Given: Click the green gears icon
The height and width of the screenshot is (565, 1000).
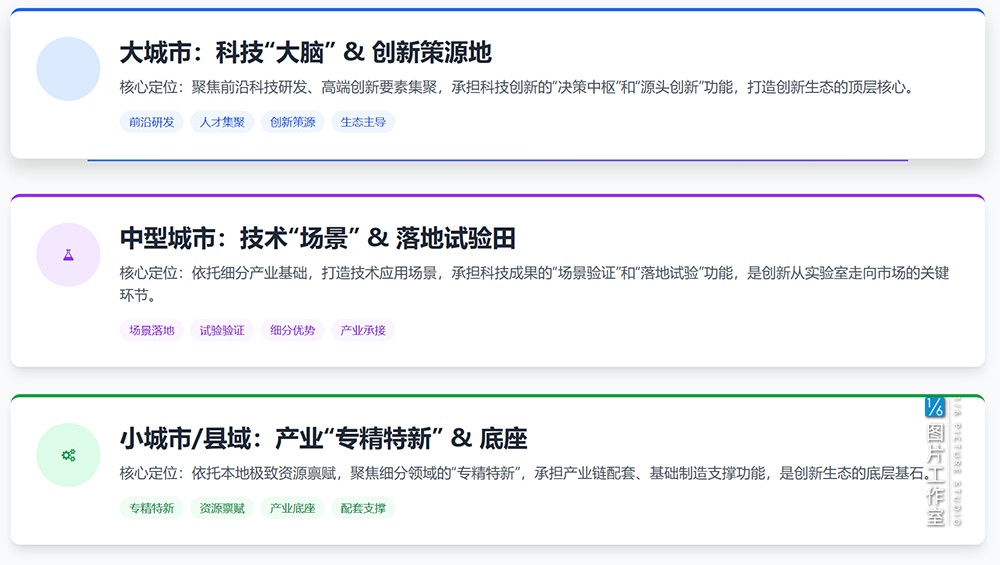Looking at the screenshot, I should (x=68, y=455).
